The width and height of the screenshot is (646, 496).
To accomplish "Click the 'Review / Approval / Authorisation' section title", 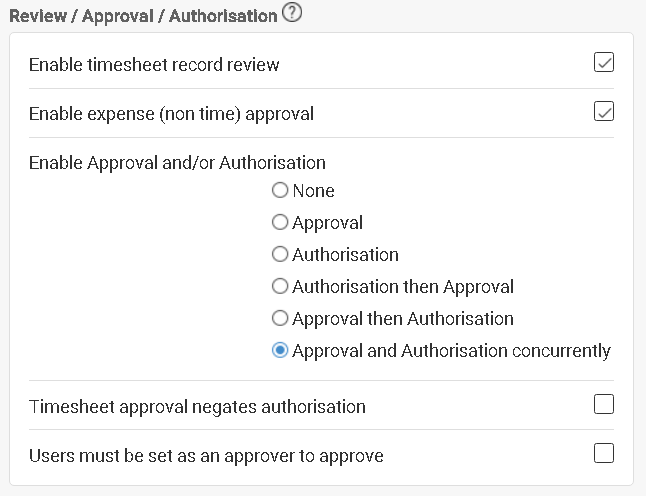I will coord(143,16).
